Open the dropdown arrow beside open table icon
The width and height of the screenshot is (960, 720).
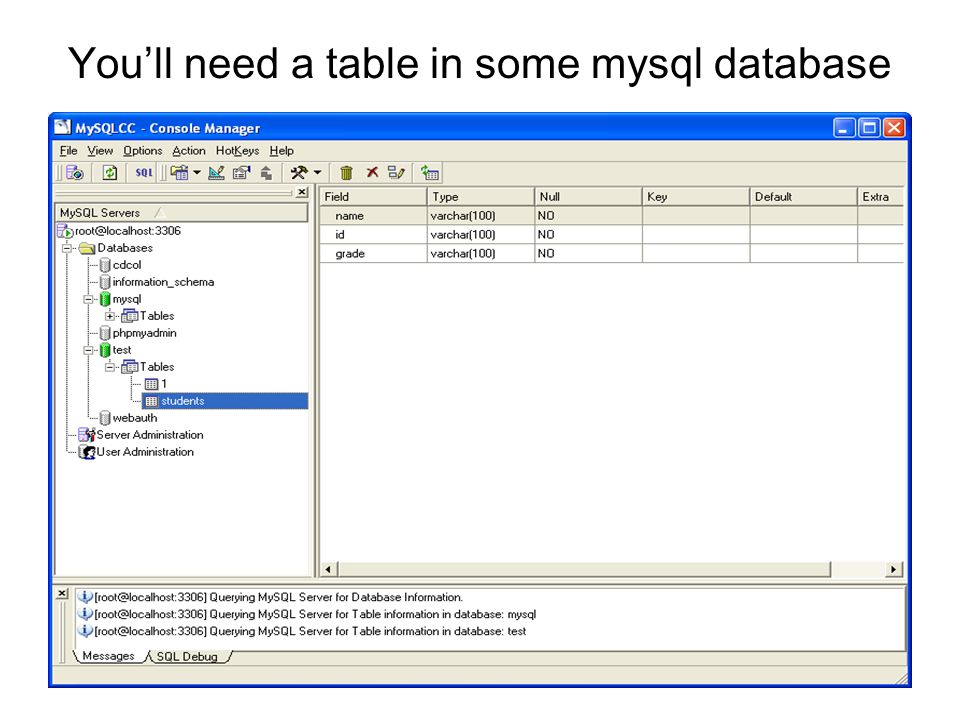[x=197, y=173]
